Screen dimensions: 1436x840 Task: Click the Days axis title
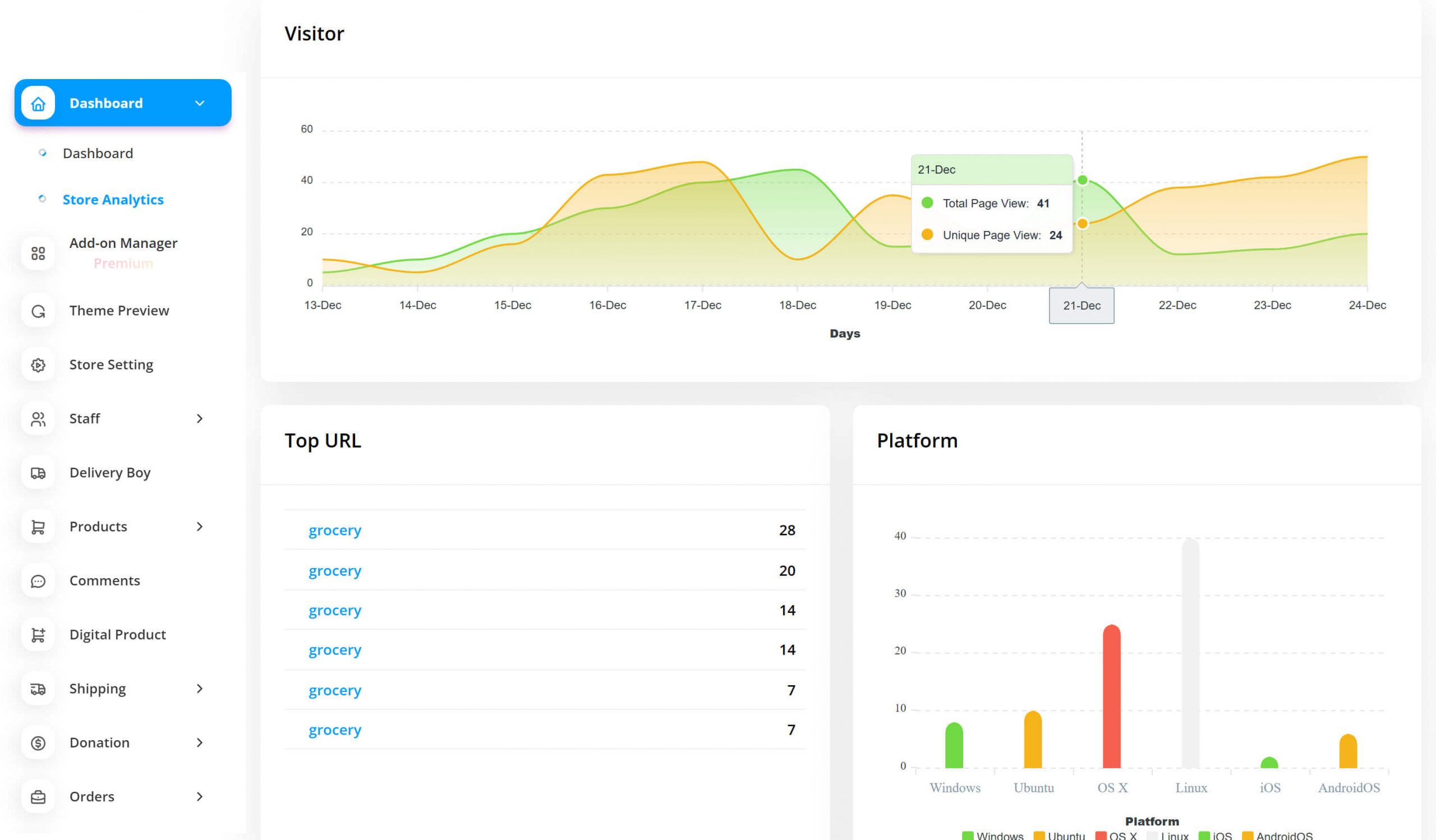tap(845, 334)
